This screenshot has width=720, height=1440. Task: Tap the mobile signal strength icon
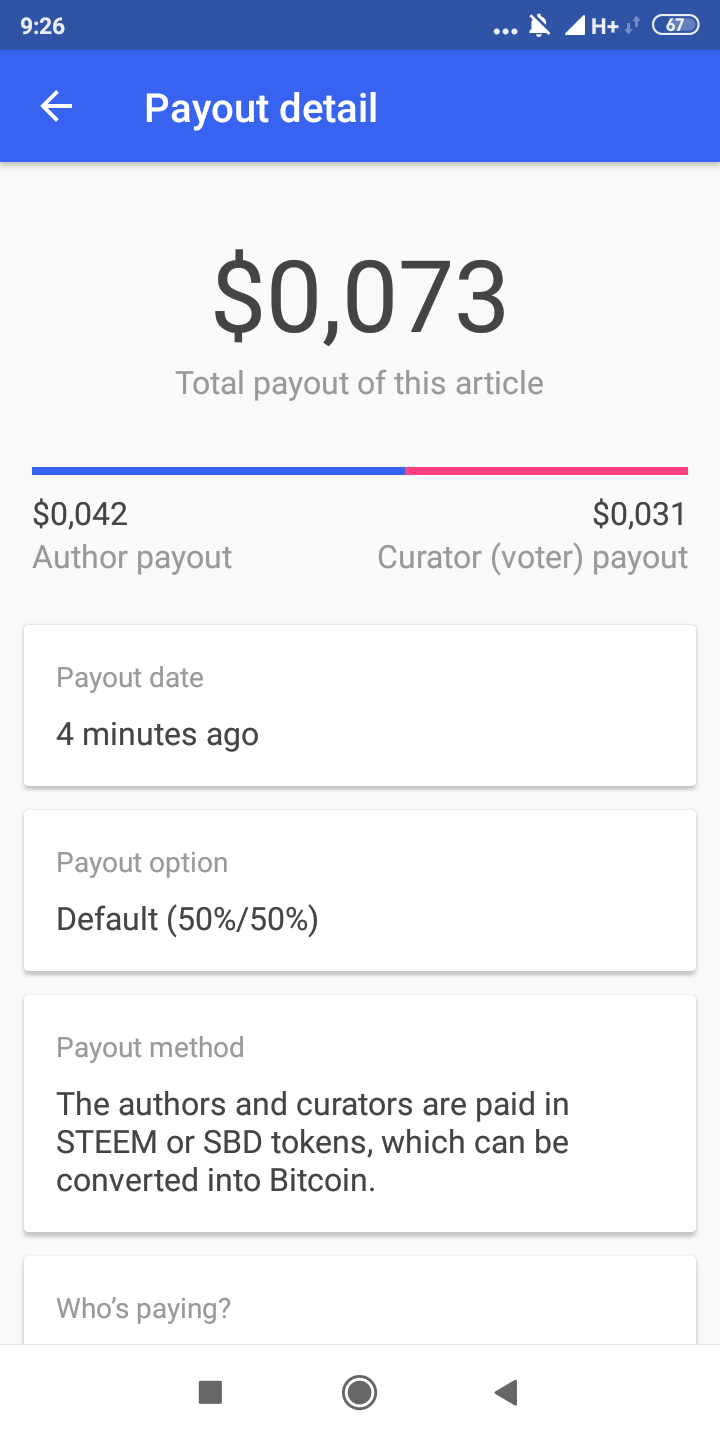pos(575,26)
